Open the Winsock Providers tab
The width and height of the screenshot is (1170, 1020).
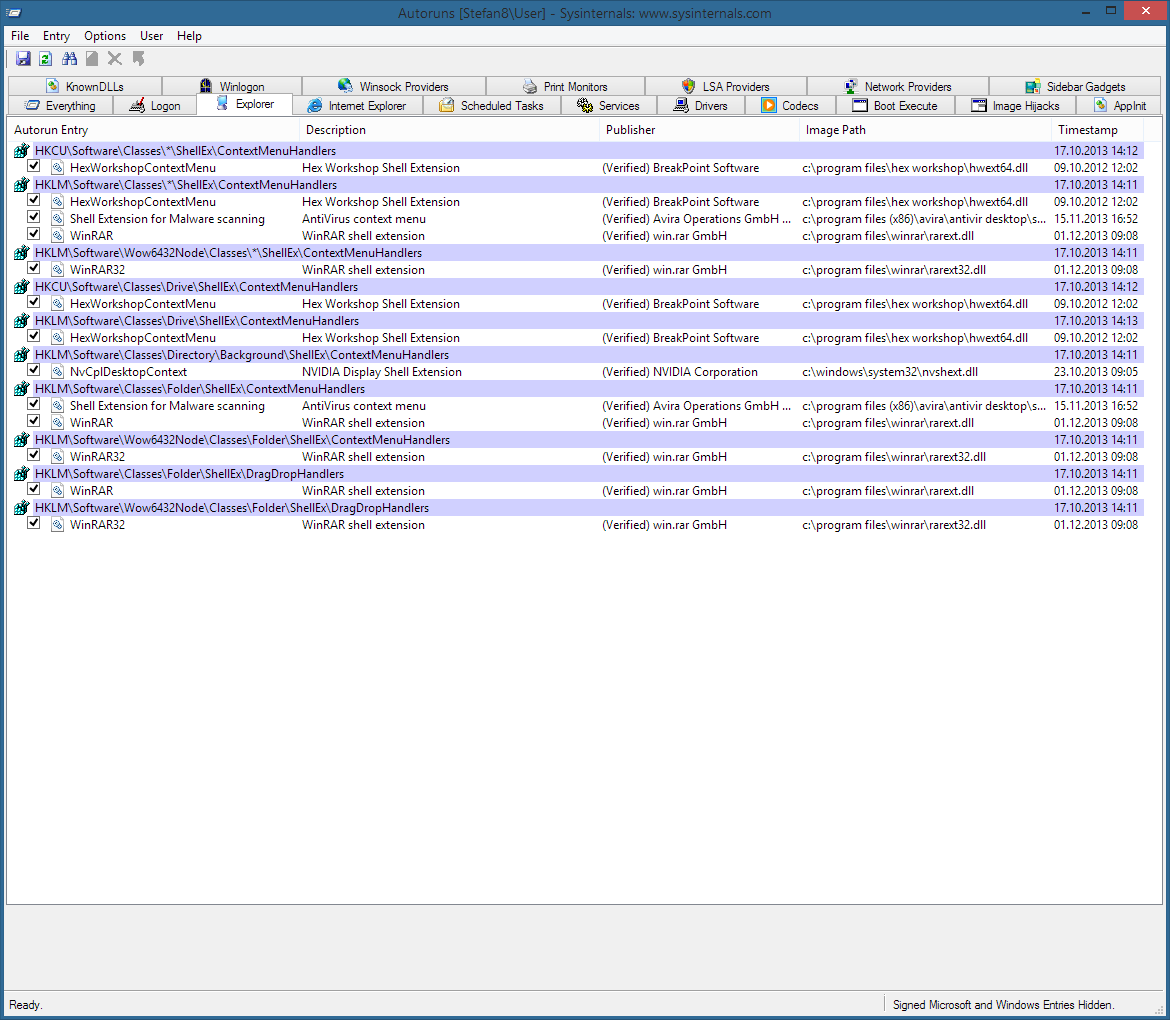pos(393,86)
